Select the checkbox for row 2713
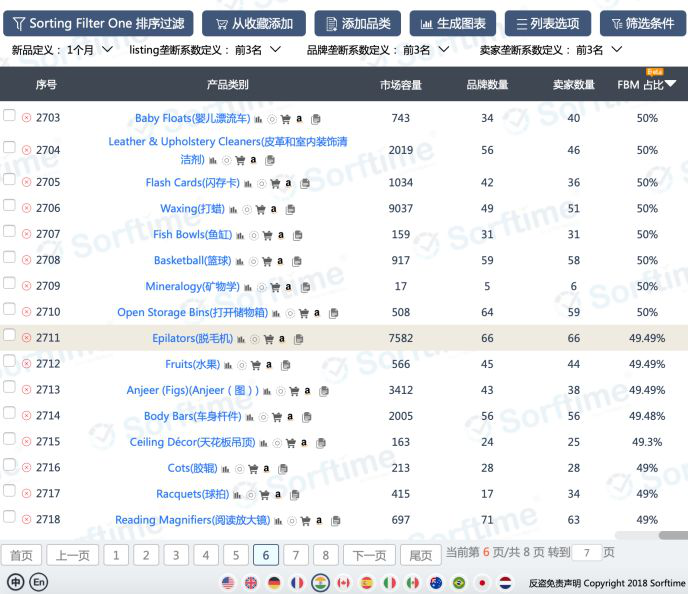This screenshot has width=688, height=594. tap(9, 386)
